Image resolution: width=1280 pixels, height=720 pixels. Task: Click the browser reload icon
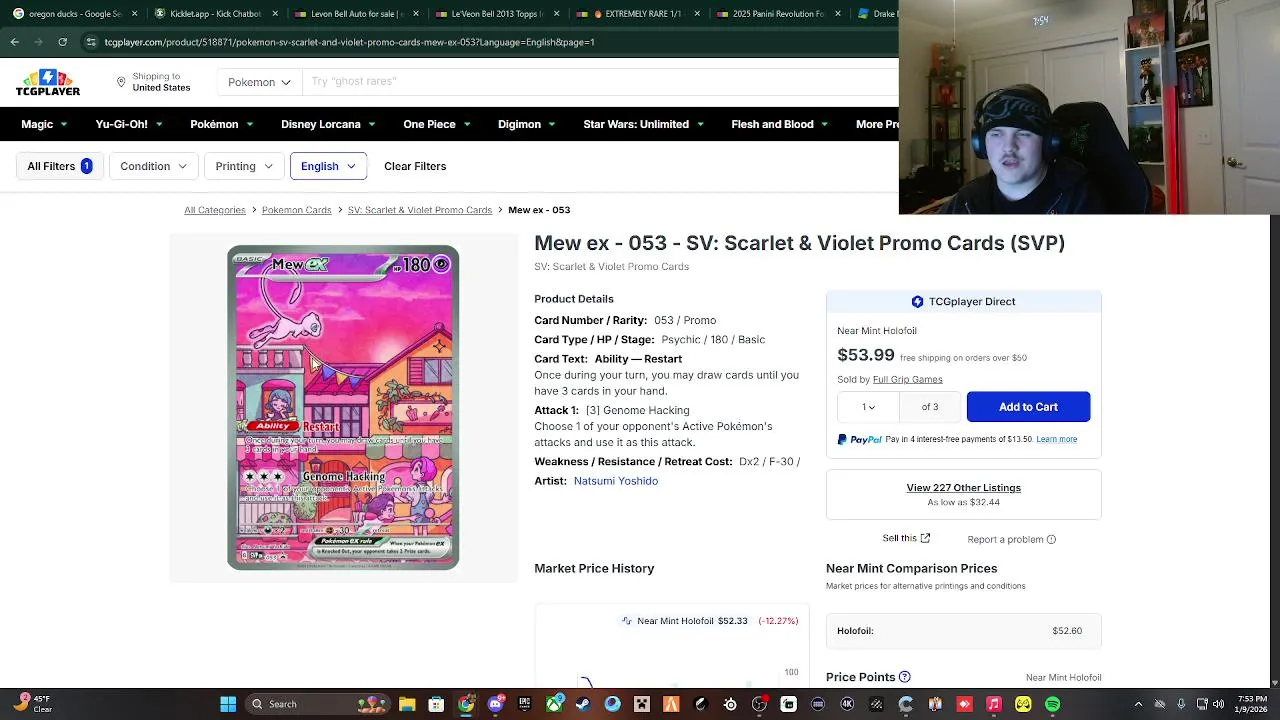pyautogui.click(x=62, y=42)
